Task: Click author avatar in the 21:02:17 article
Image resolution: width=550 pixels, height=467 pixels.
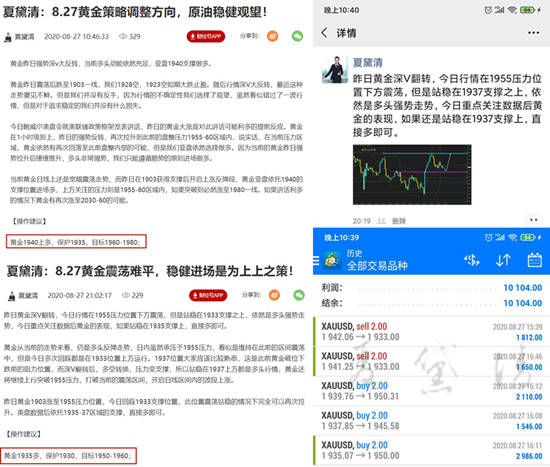Action: point(12,296)
